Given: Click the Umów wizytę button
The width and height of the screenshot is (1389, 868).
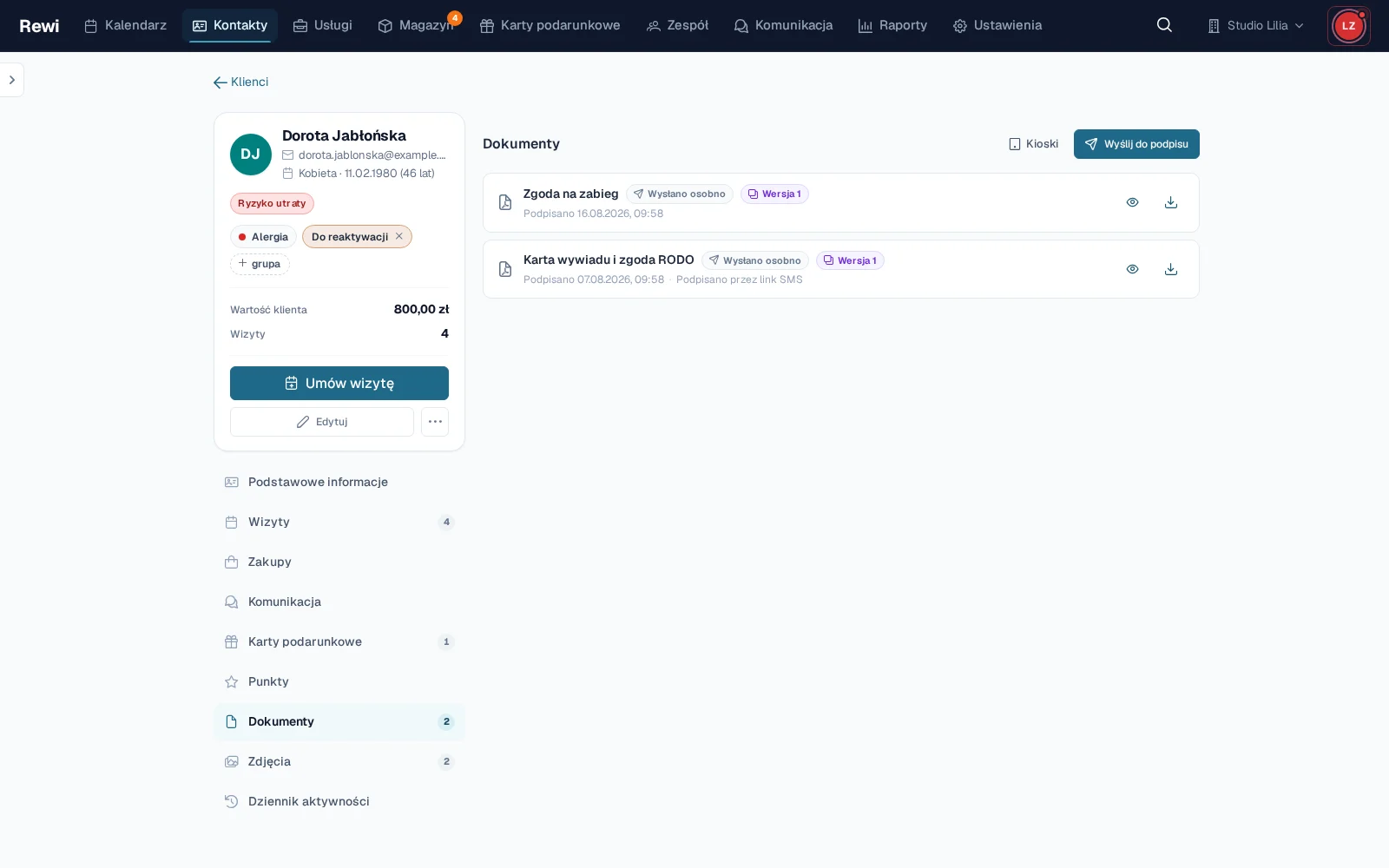Looking at the screenshot, I should pyautogui.click(x=339, y=383).
